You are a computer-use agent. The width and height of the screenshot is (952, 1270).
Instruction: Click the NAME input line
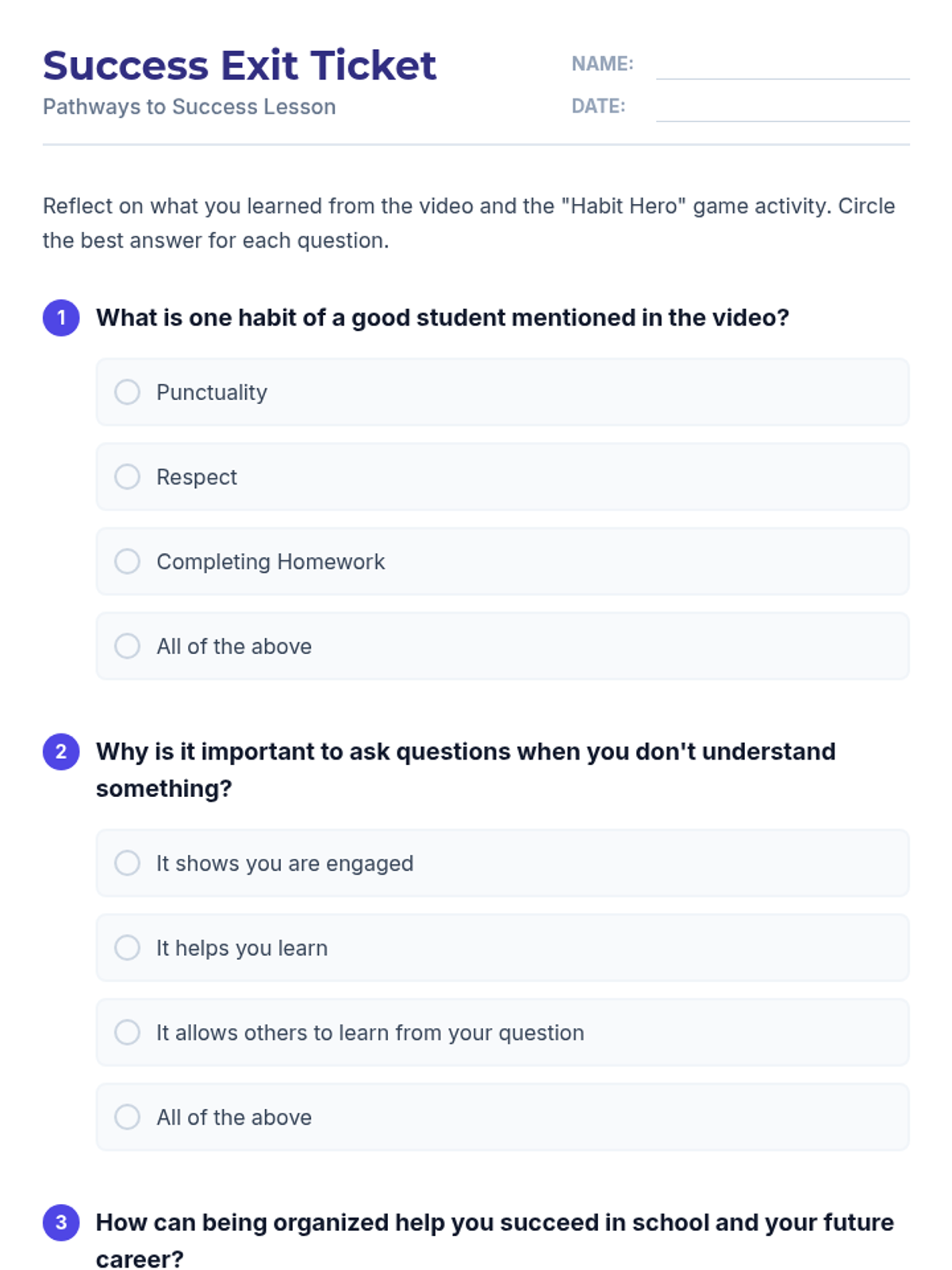coord(782,67)
